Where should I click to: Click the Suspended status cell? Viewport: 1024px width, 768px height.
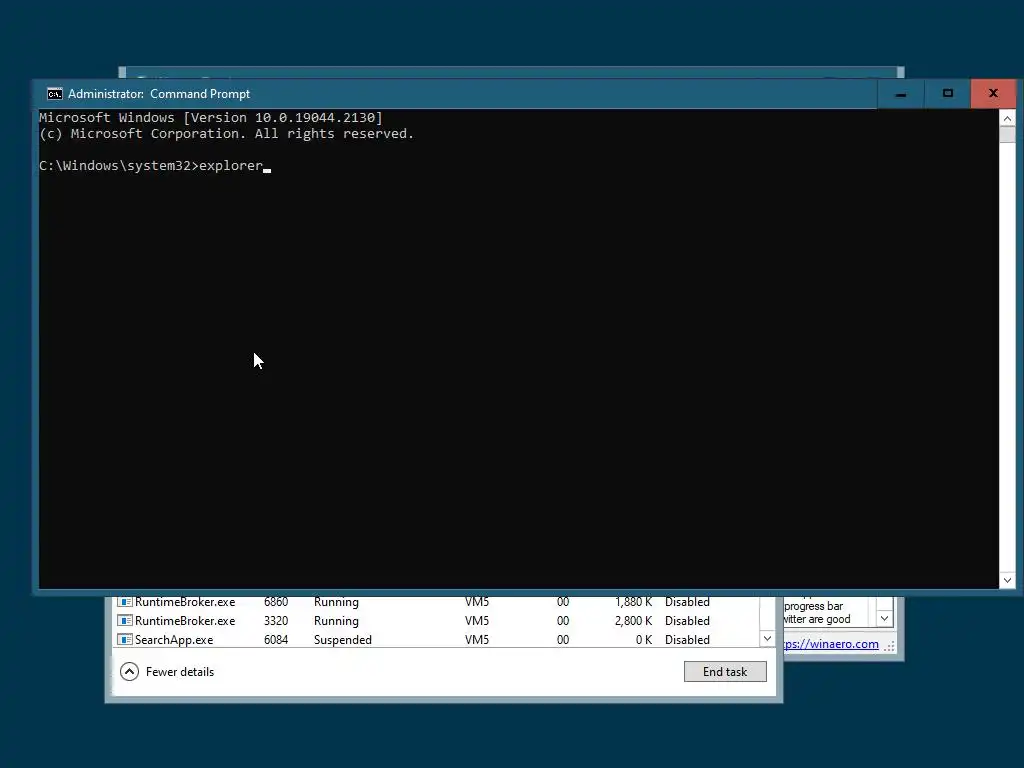pyautogui.click(x=343, y=640)
